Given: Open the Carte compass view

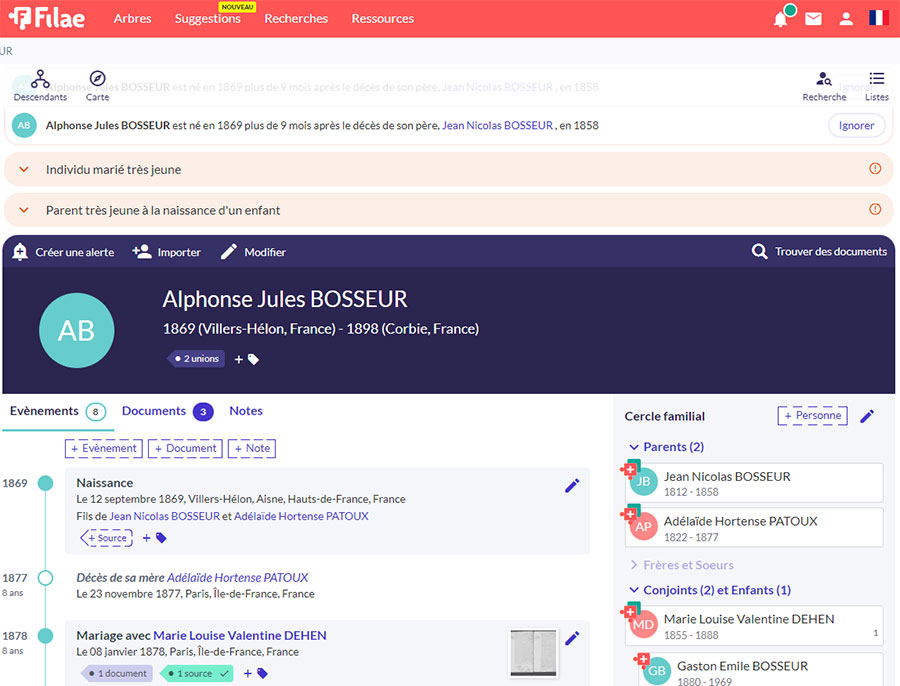Looking at the screenshot, I should 97,85.
